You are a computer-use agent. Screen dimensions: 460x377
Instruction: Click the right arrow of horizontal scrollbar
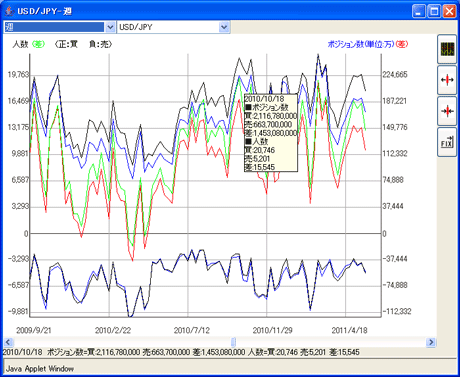pos(431,342)
